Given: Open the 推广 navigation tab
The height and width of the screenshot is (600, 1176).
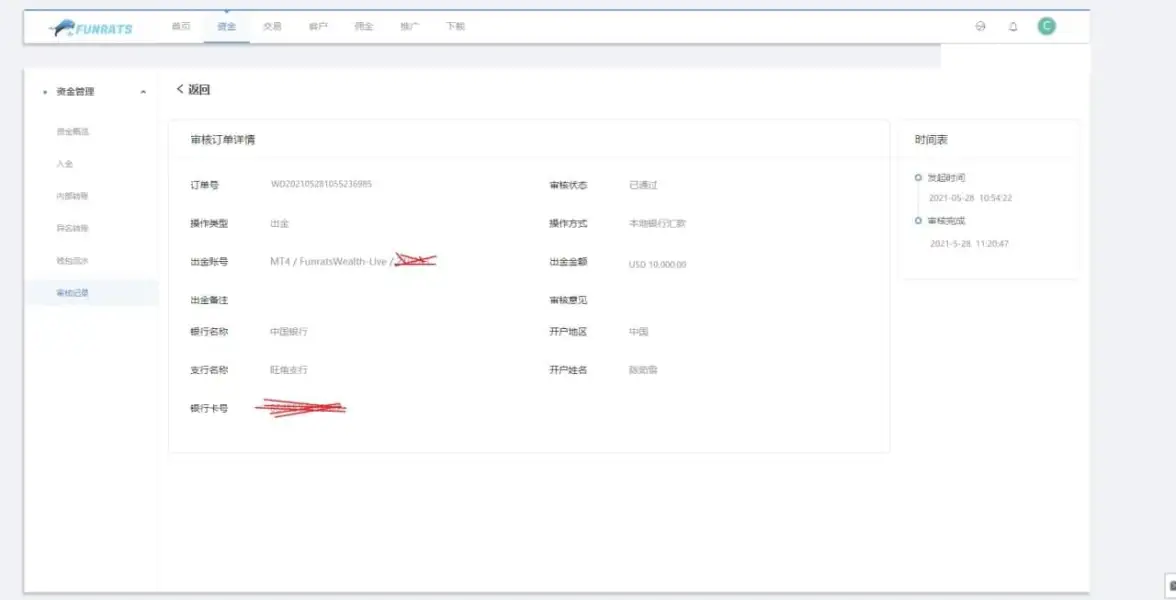Looking at the screenshot, I should 409,27.
